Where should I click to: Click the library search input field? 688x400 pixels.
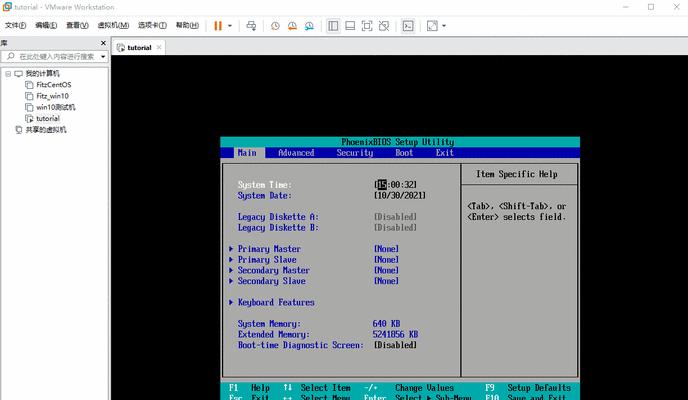tap(50, 57)
